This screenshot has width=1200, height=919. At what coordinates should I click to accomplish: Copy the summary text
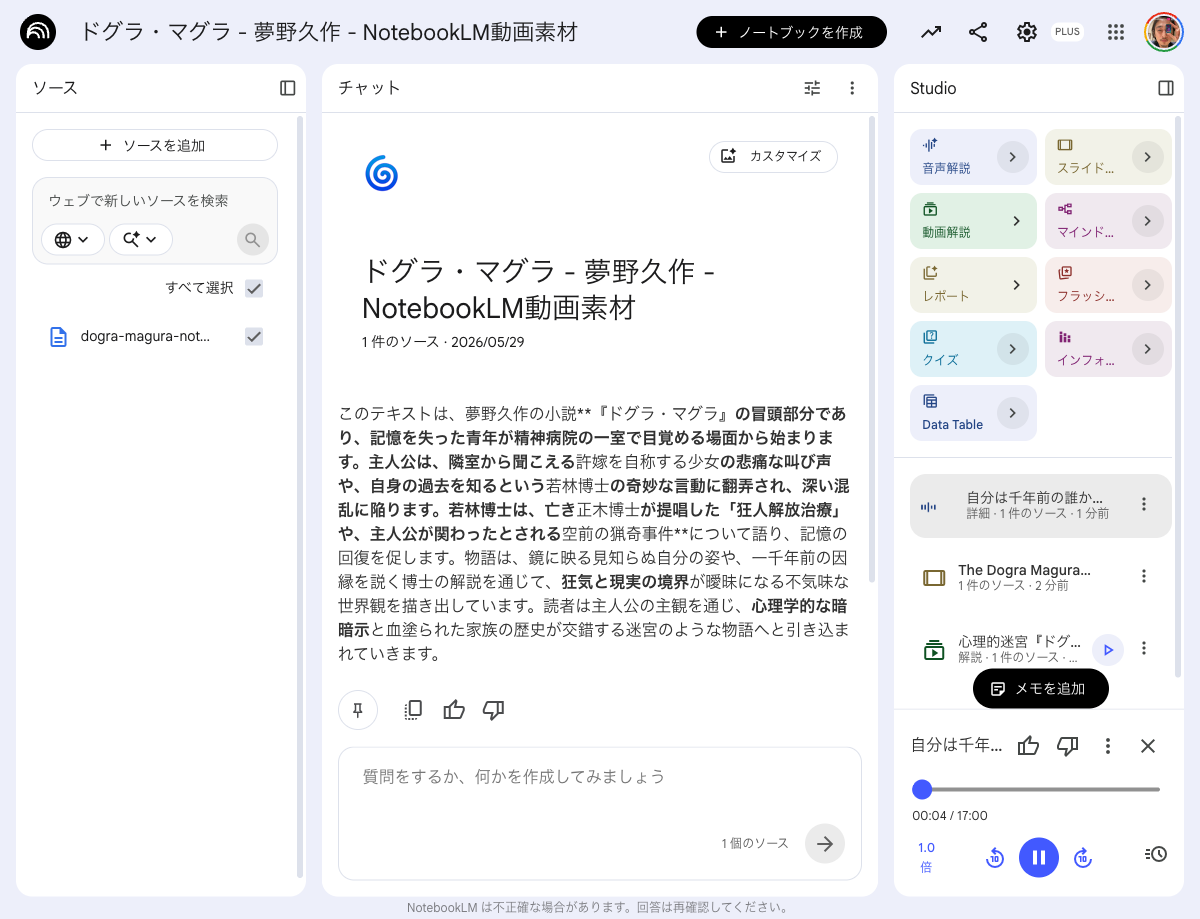click(x=413, y=710)
